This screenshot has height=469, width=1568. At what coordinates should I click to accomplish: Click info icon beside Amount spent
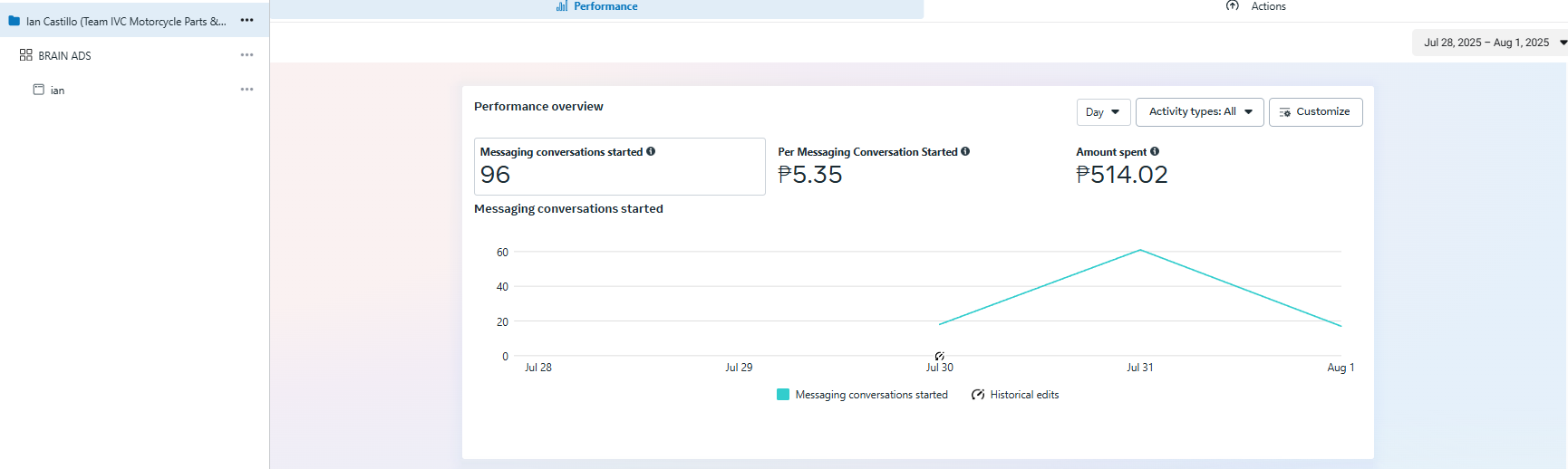tap(1155, 152)
